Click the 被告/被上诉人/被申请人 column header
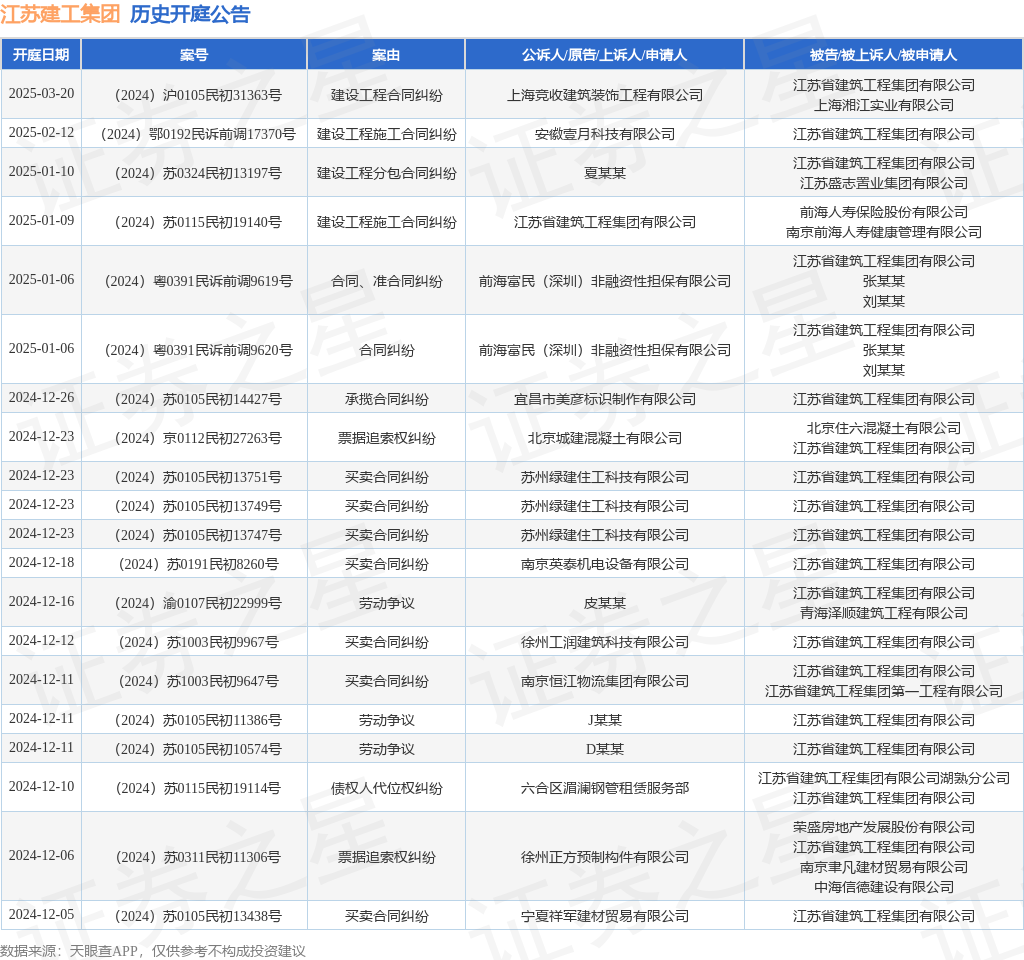 (884, 55)
